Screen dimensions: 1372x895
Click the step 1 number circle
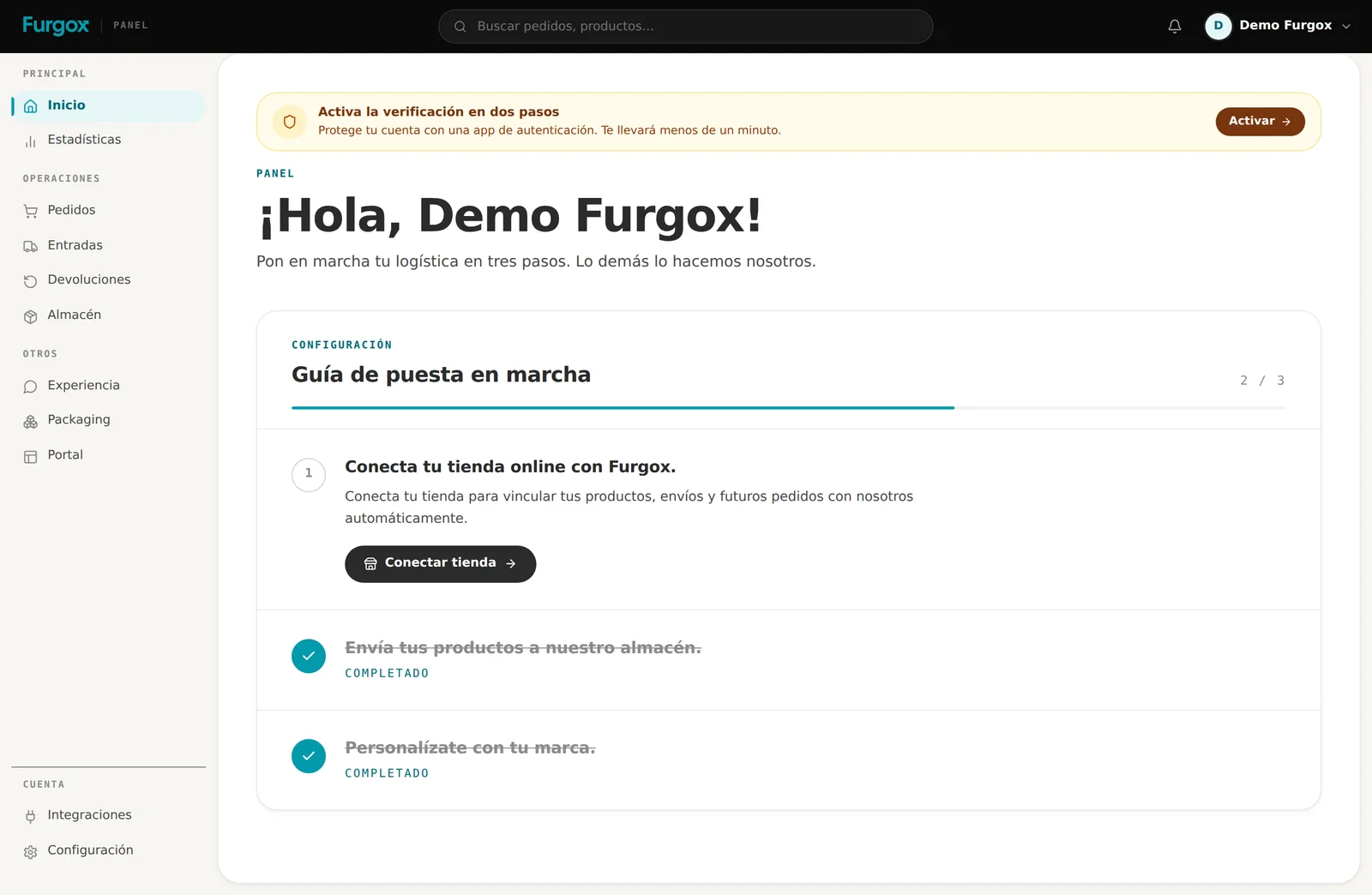pos(309,475)
